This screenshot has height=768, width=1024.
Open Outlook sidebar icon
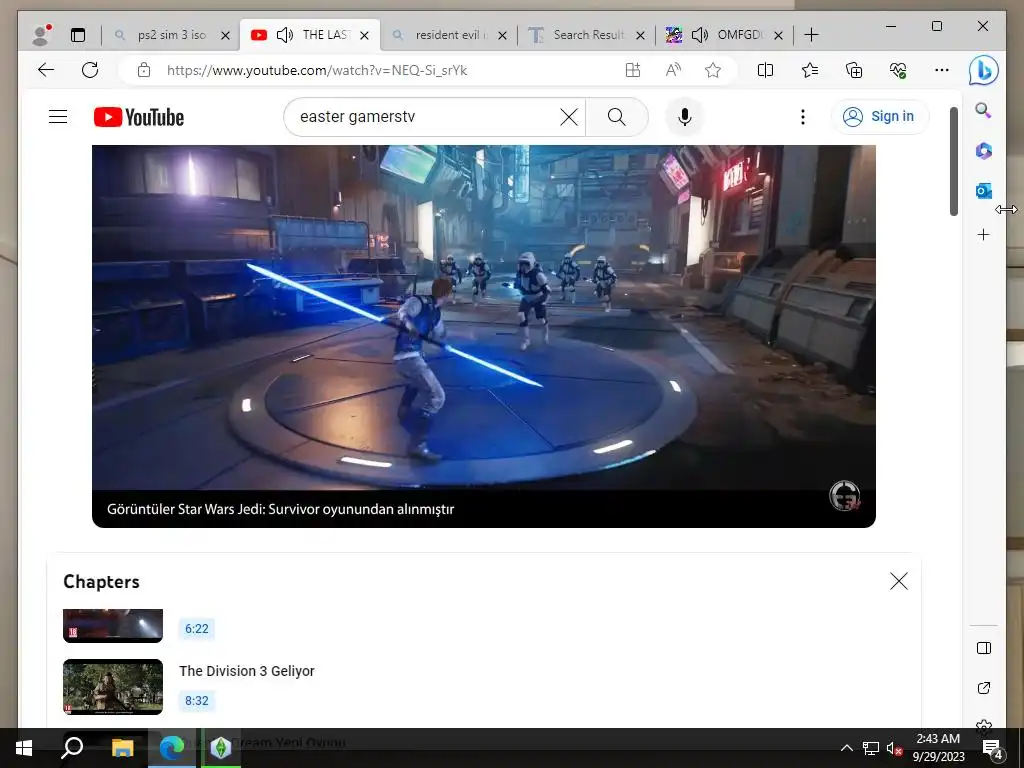[984, 191]
